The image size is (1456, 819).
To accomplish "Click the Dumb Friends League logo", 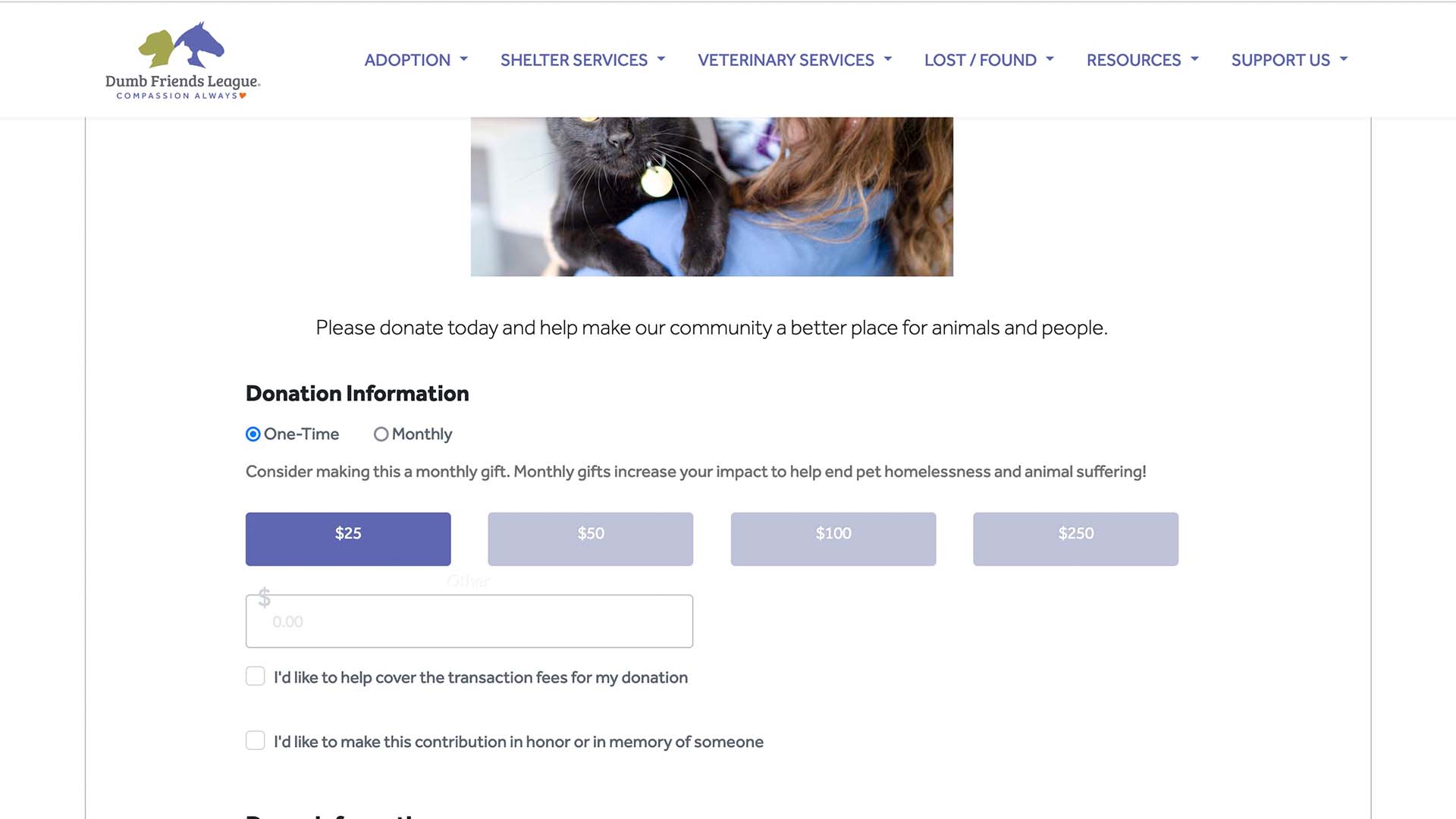I will (x=183, y=61).
